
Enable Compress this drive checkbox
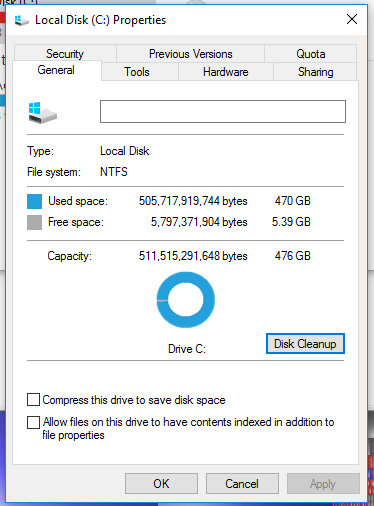pyautogui.click(x=33, y=399)
